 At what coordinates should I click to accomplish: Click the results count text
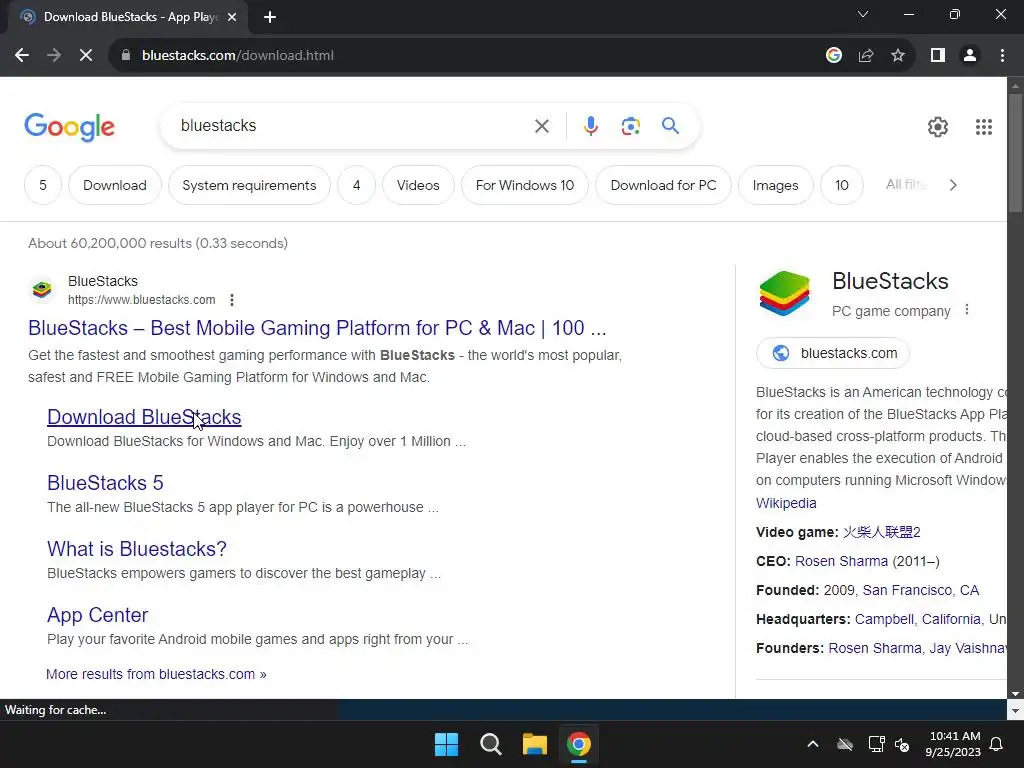tap(158, 243)
